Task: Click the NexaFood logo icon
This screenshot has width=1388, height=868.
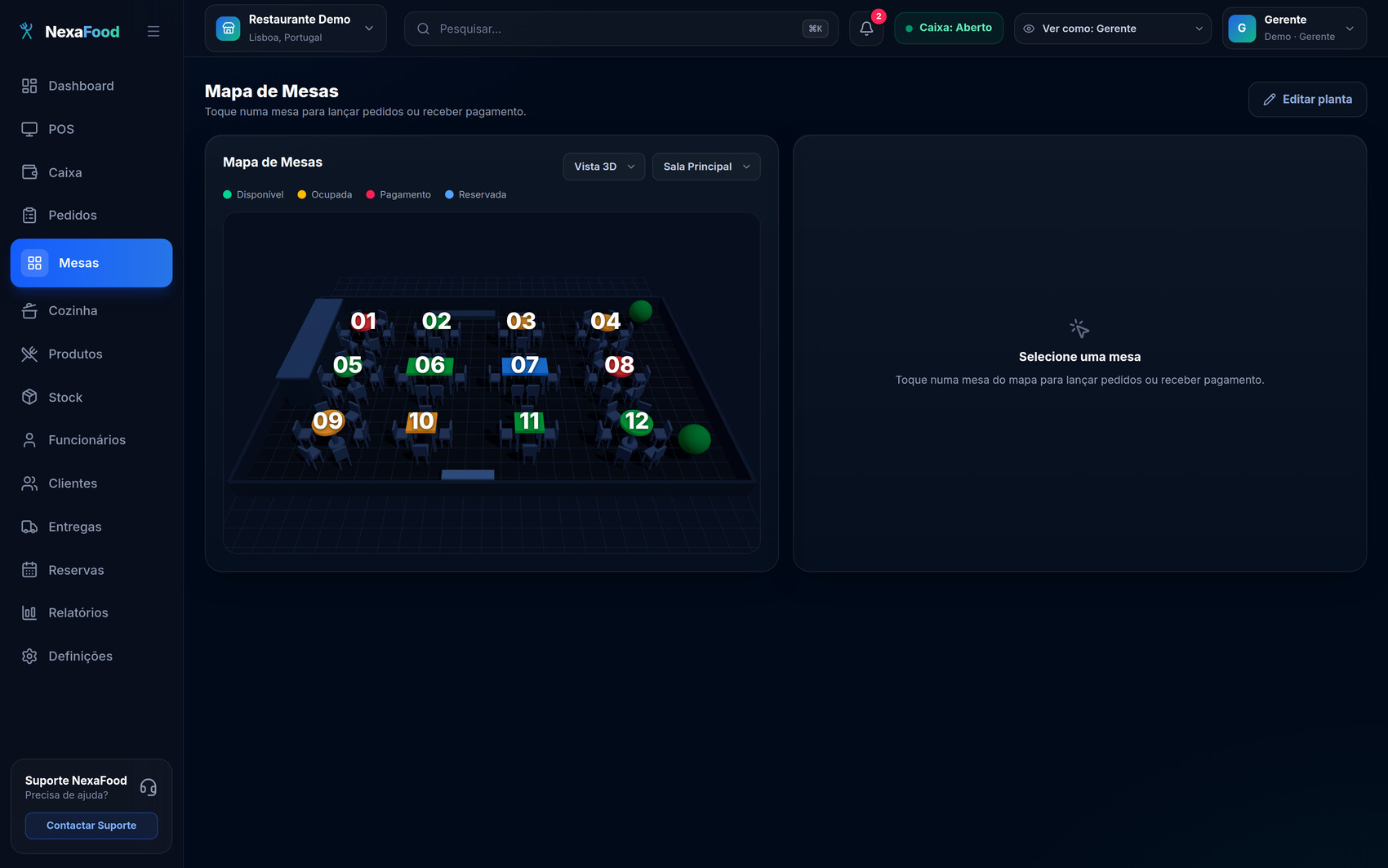Action: pyautogui.click(x=27, y=31)
